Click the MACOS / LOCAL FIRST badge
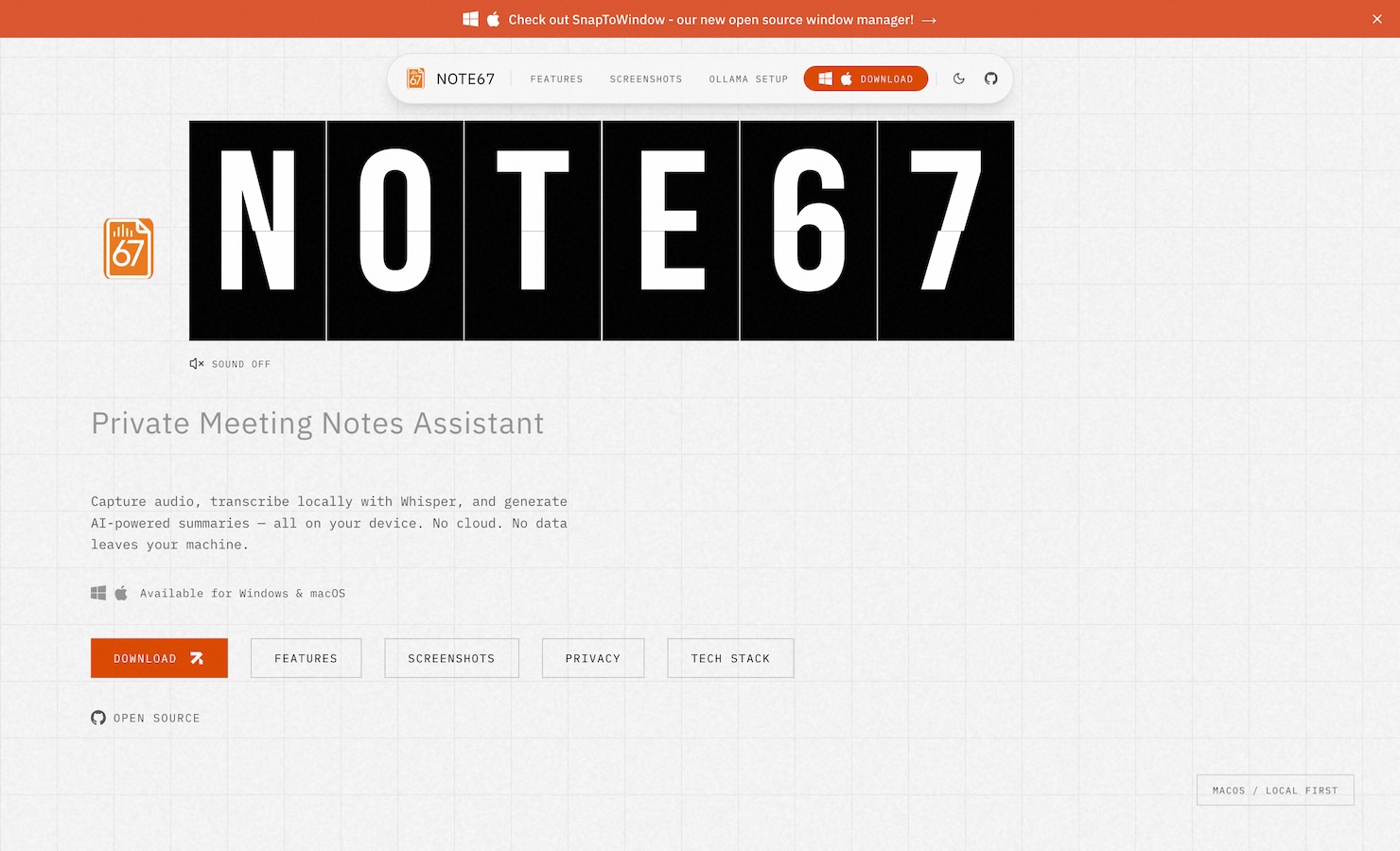 tap(1275, 790)
